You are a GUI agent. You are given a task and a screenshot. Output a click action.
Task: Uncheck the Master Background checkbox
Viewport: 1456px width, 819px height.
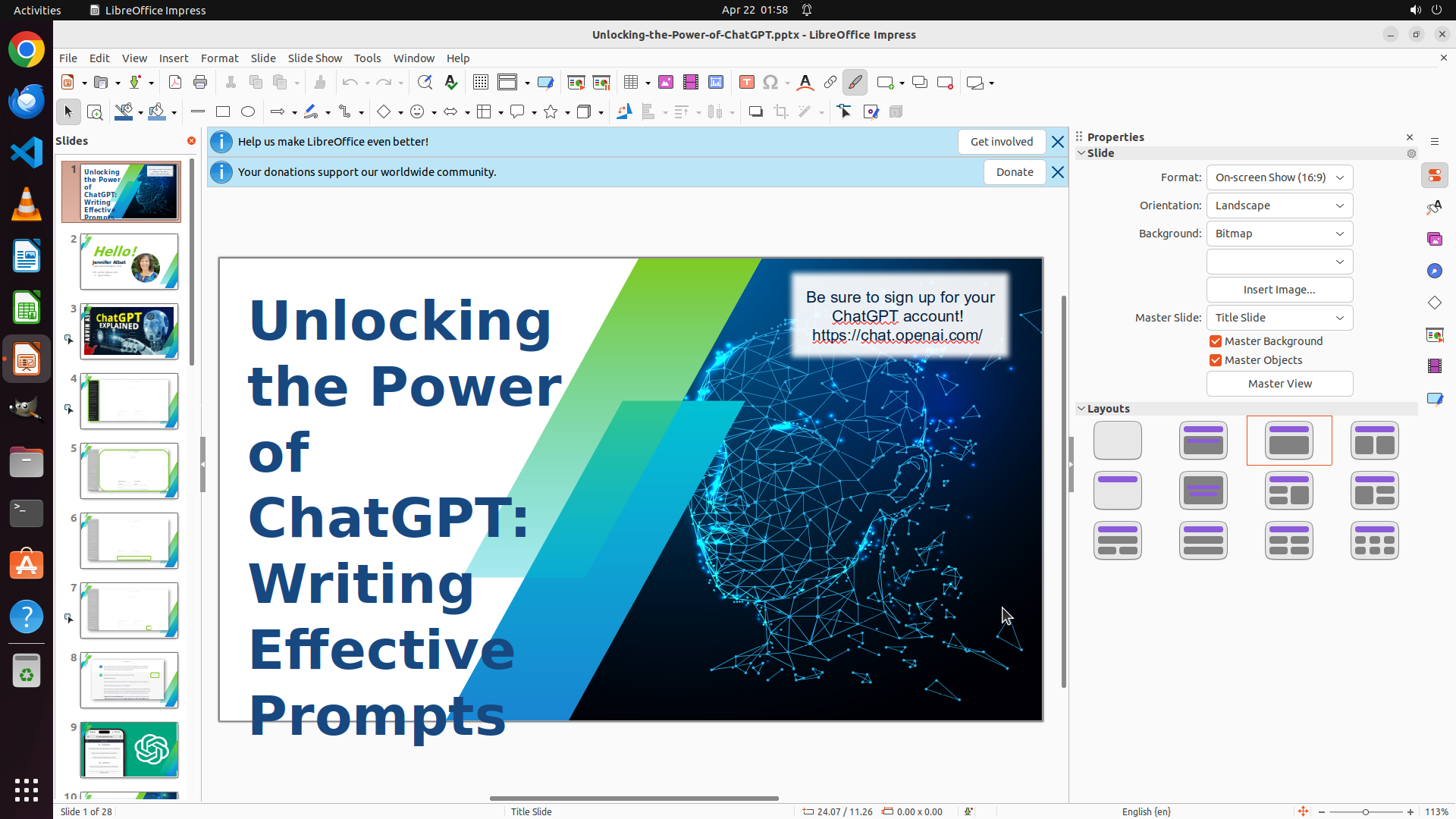pos(1216,341)
